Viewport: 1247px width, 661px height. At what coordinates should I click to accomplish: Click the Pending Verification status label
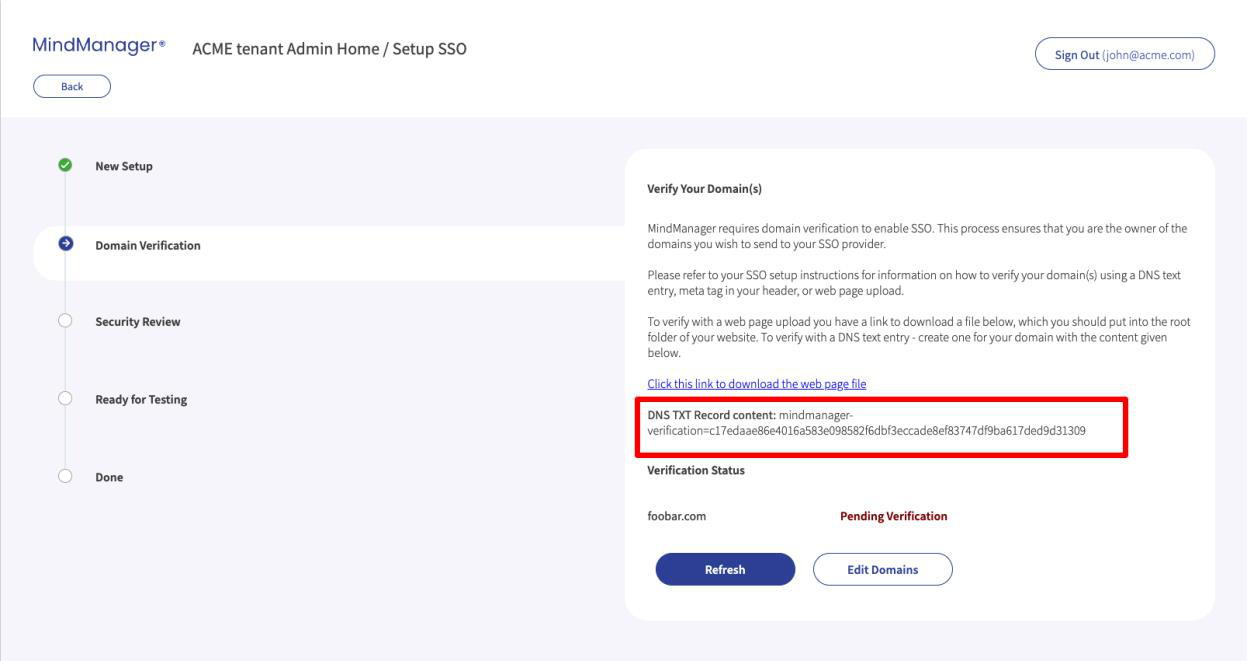[x=893, y=517]
